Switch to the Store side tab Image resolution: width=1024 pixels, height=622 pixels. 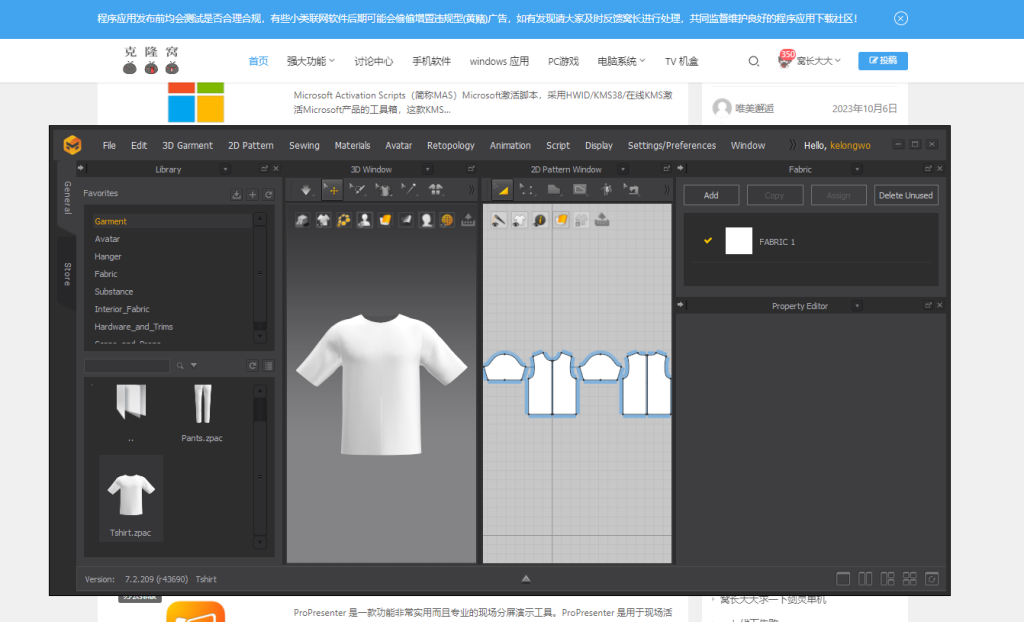pyautogui.click(x=67, y=274)
